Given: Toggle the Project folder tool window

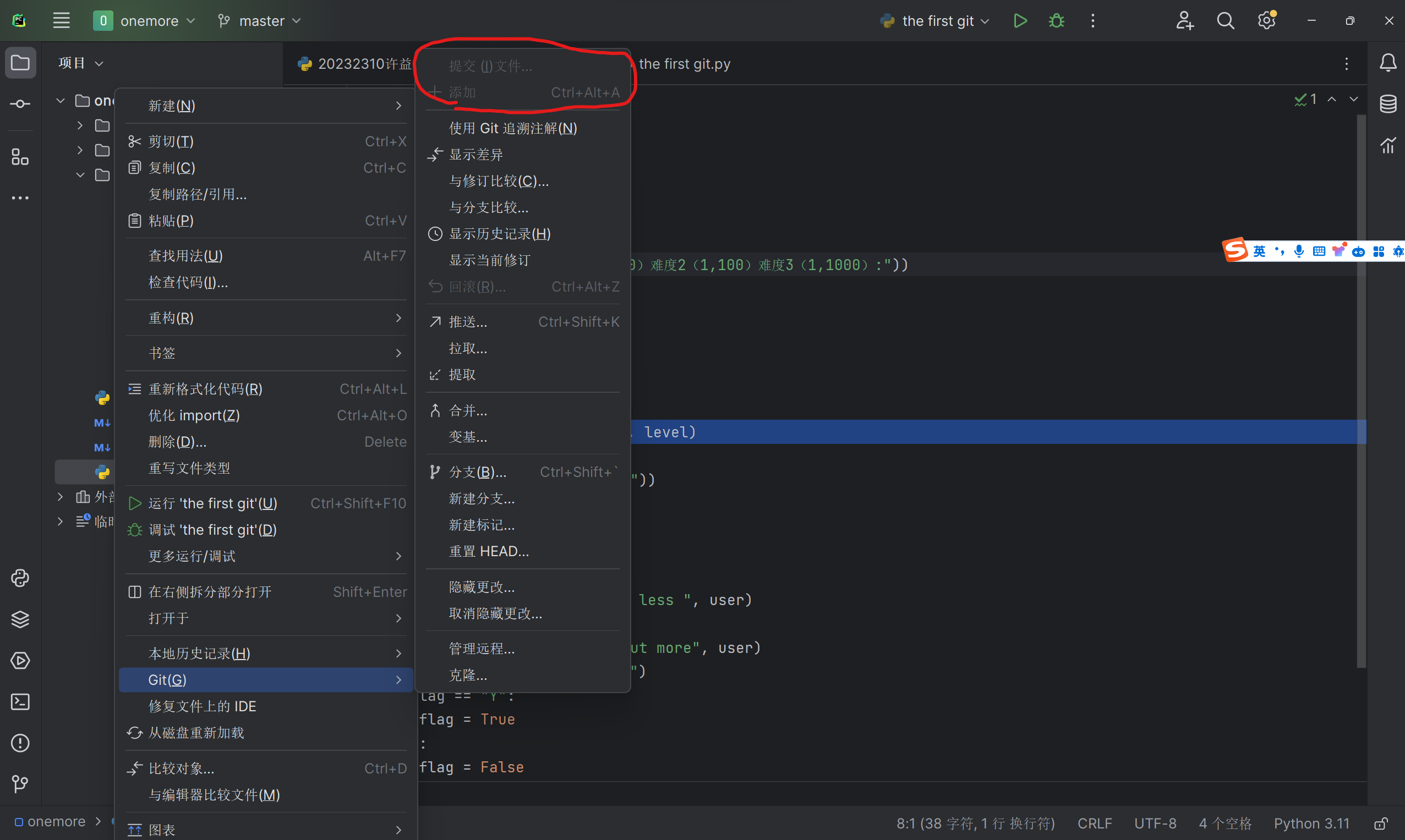Looking at the screenshot, I should pos(20,63).
